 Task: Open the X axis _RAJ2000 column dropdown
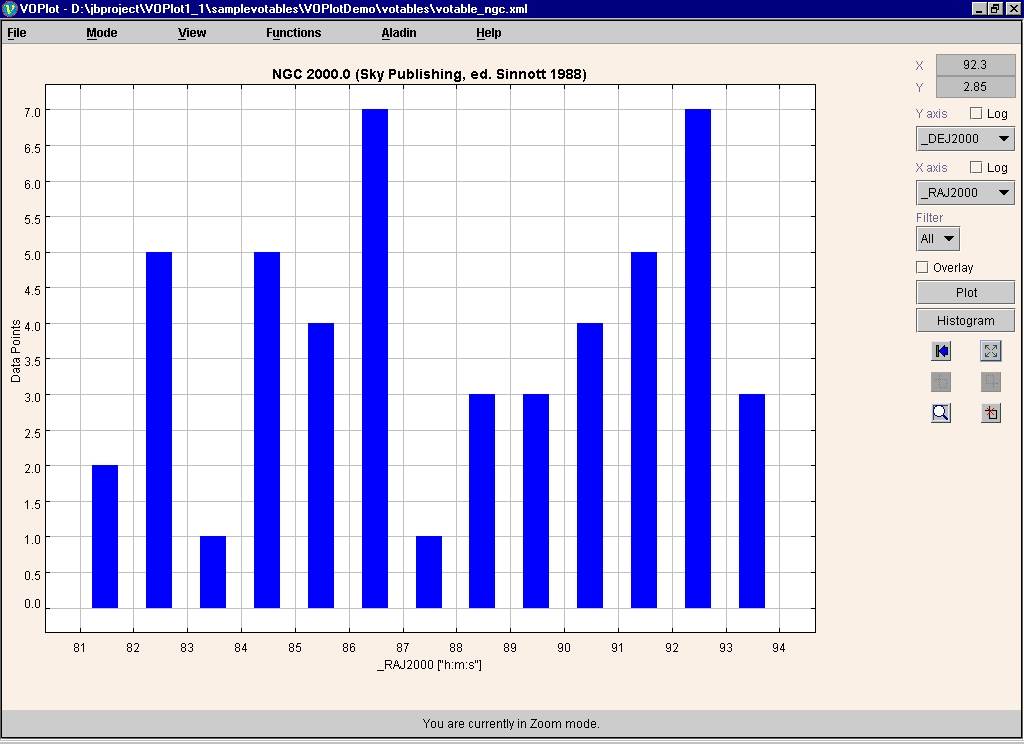[x=965, y=193]
